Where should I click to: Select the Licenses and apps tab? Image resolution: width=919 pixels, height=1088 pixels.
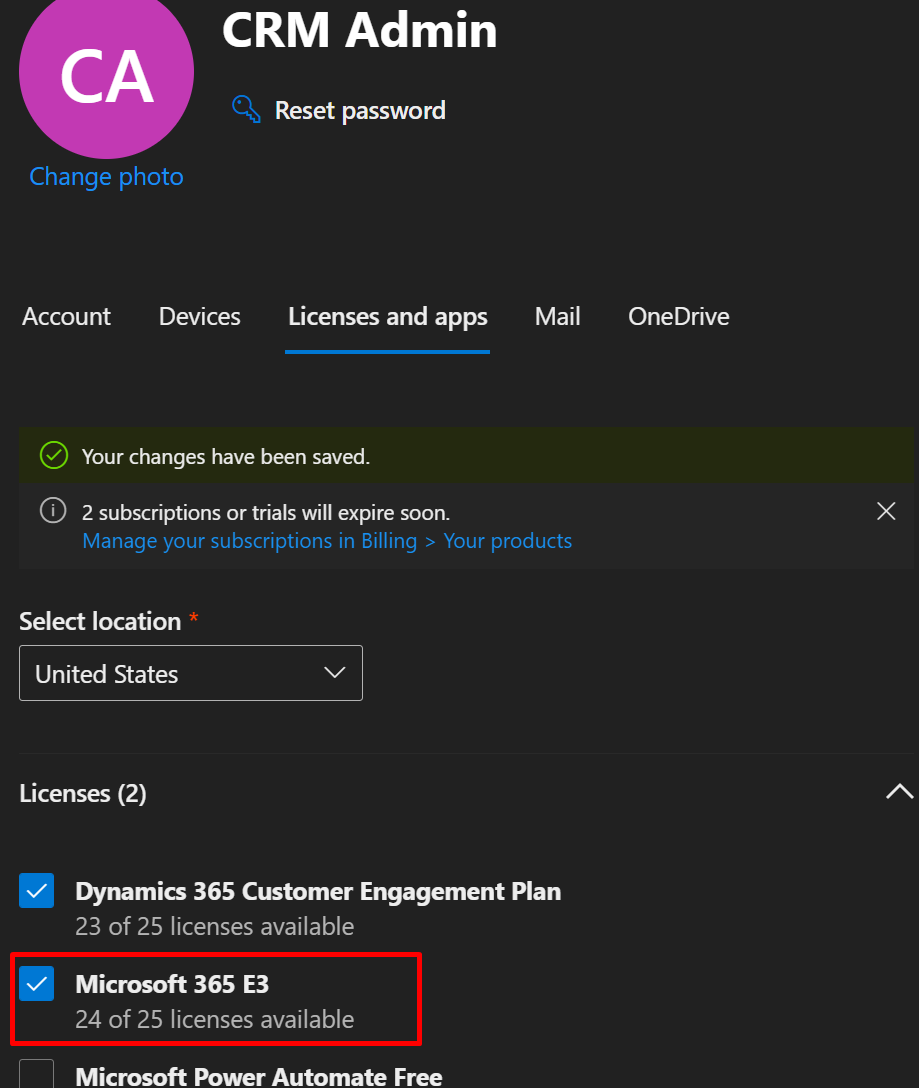pyautogui.click(x=387, y=317)
